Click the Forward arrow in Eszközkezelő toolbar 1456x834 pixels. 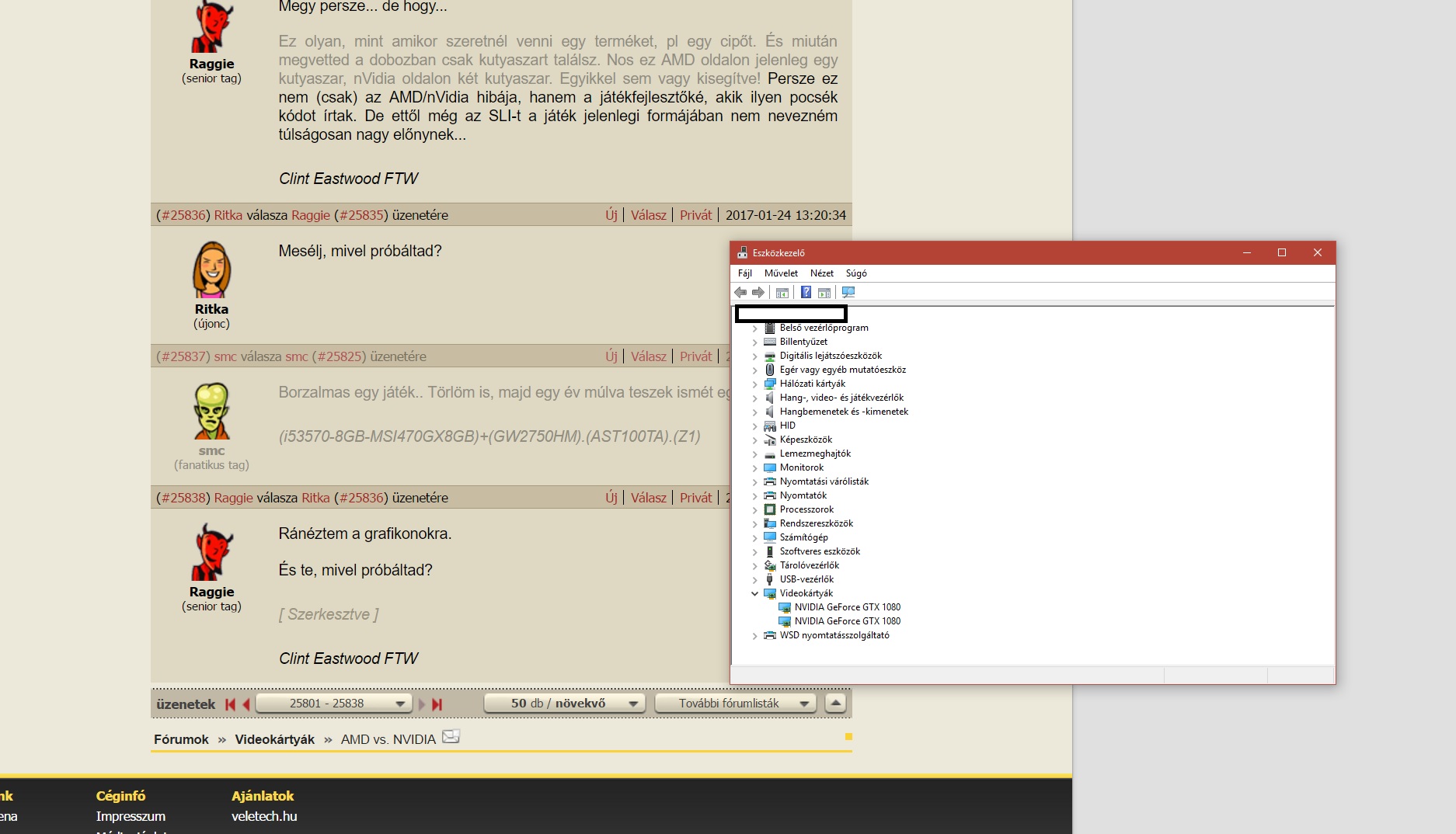[x=758, y=293]
